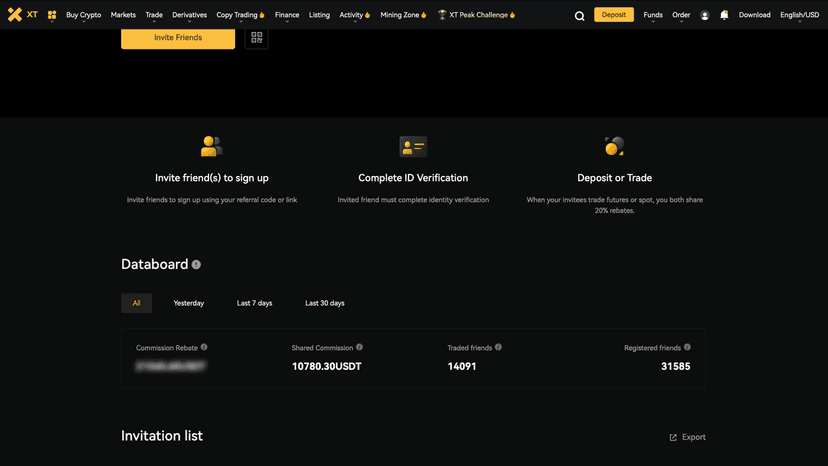Viewport: 828px width, 466px height.
Task: Open the English/USD language selector
Action: pyautogui.click(x=799, y=15)
